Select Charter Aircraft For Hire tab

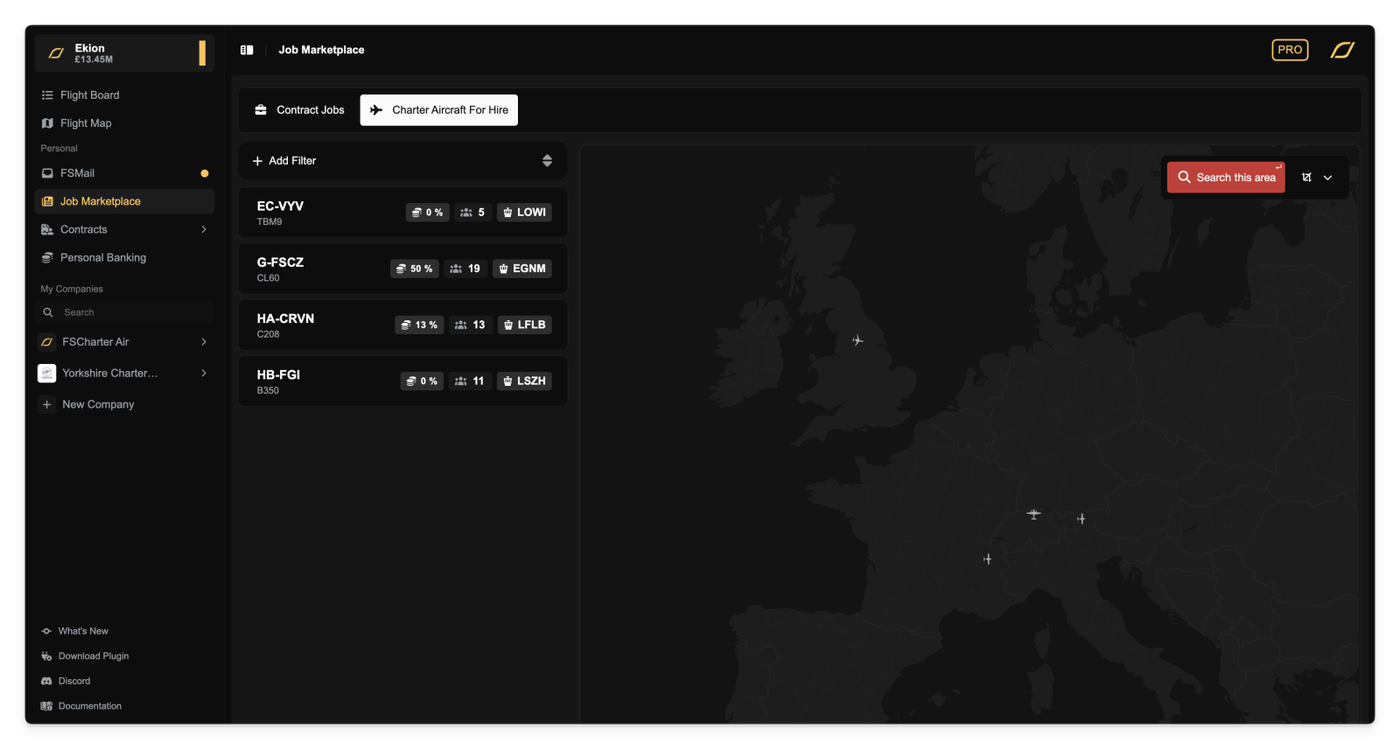click(x=439, y=110)
